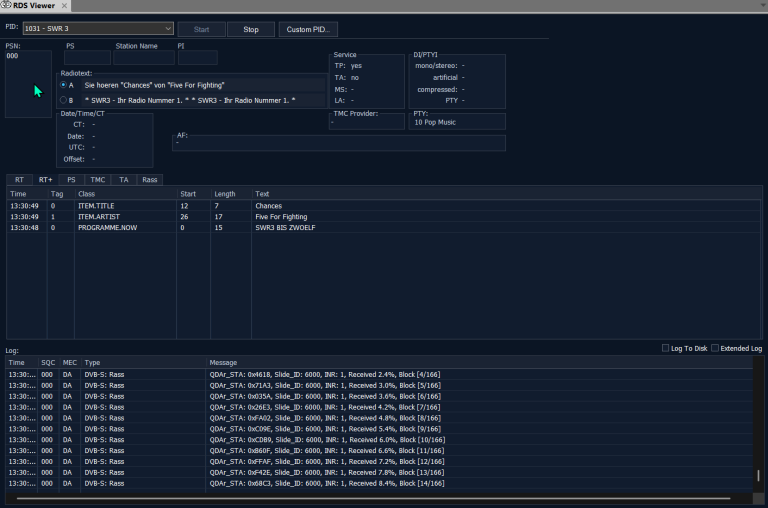Switch to the RT+ tab

pos(46,180)
